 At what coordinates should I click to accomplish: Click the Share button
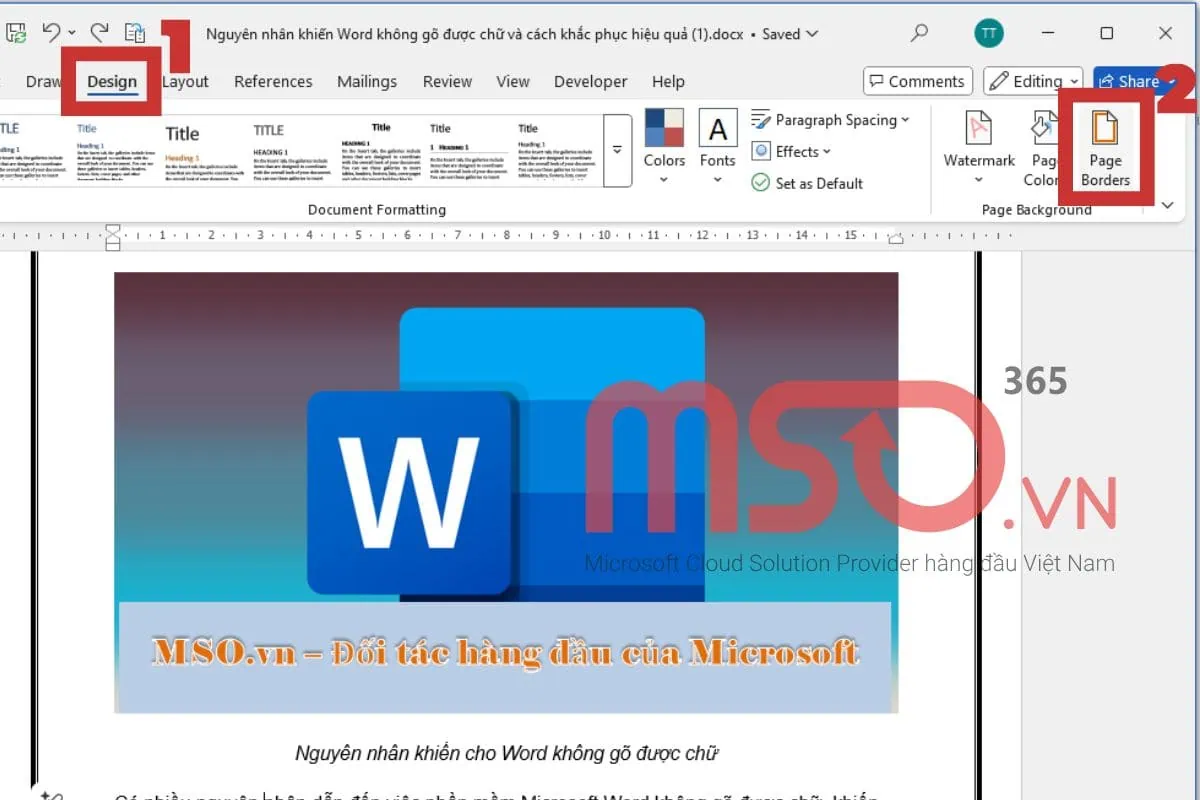[x=1131, y=81]
